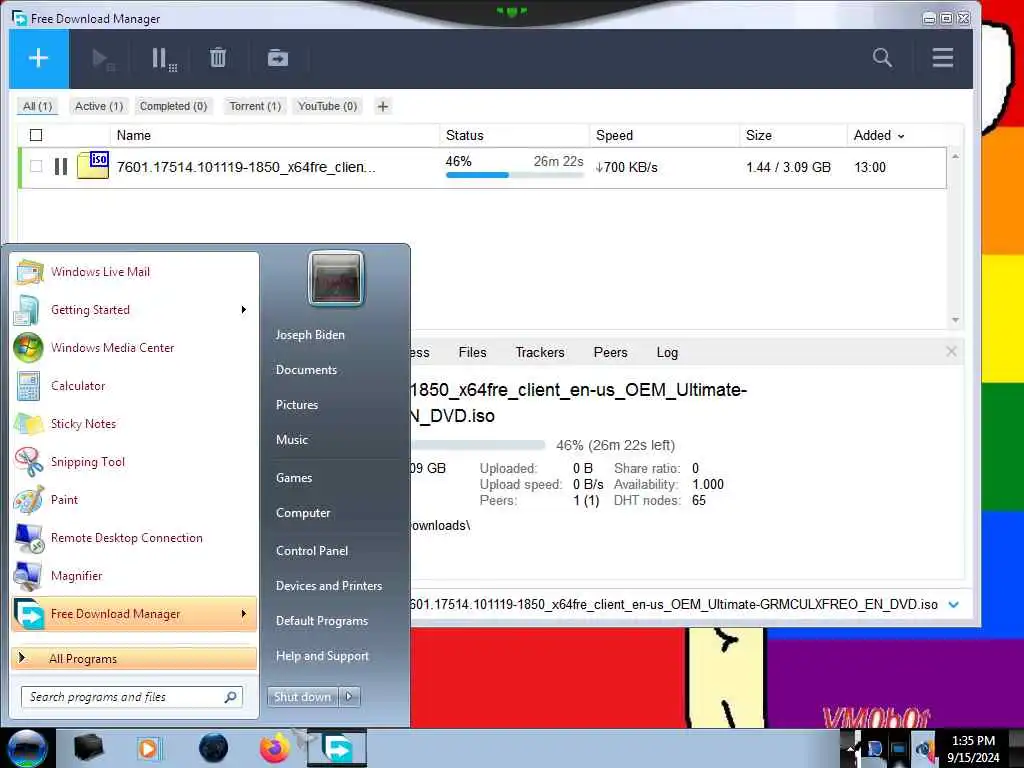Expand the Getting Started submenu arrow
The image size is (1024, 768).
244,310
